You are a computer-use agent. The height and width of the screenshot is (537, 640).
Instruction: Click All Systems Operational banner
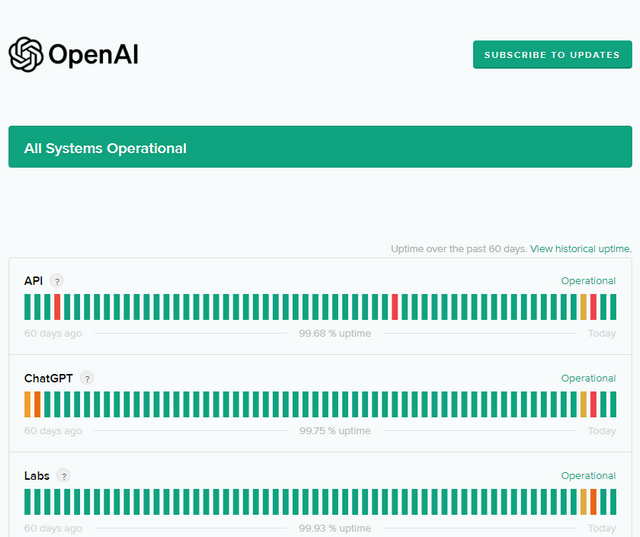[x=320, y=147]
